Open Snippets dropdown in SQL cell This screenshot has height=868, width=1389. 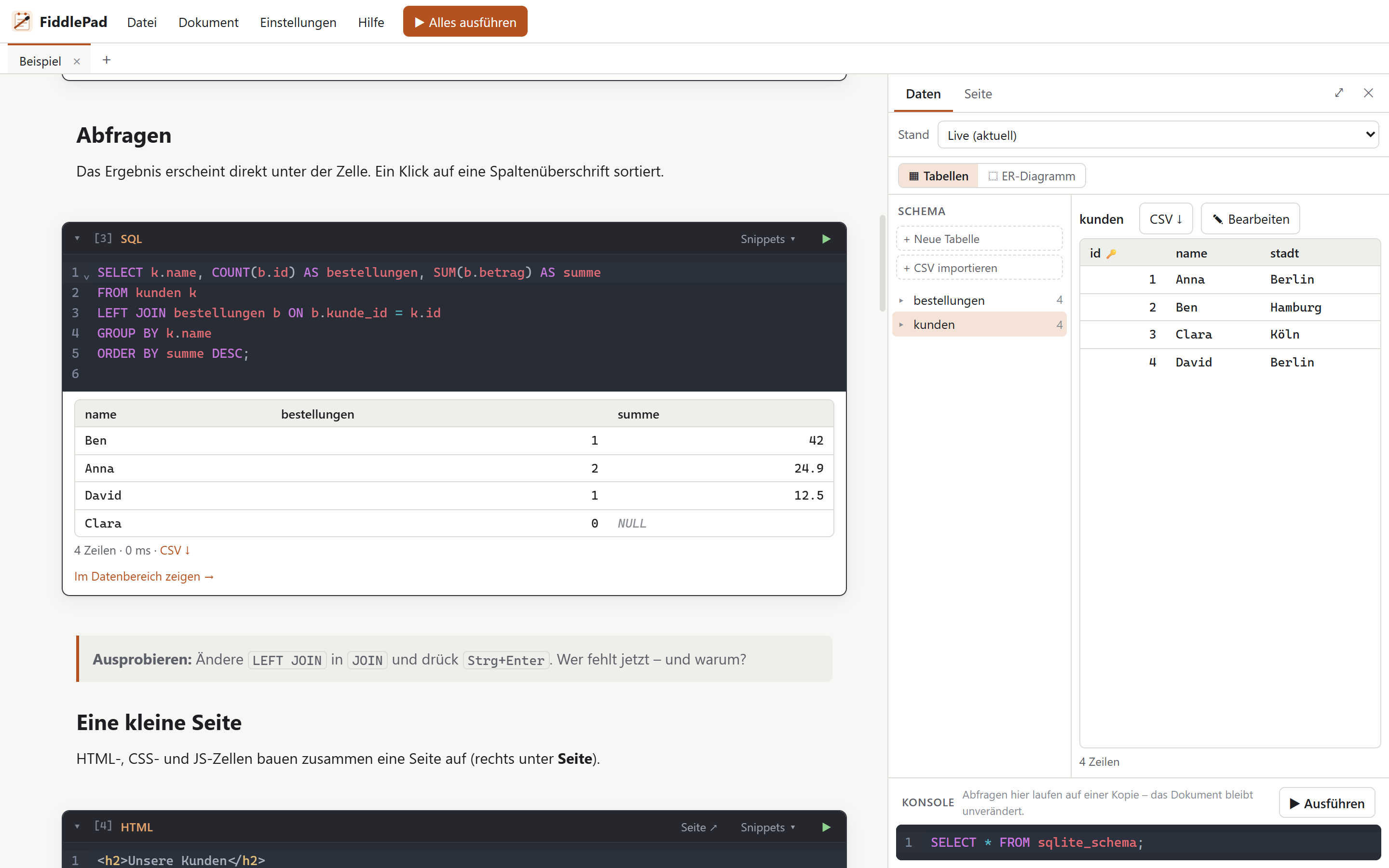(767, 239)
